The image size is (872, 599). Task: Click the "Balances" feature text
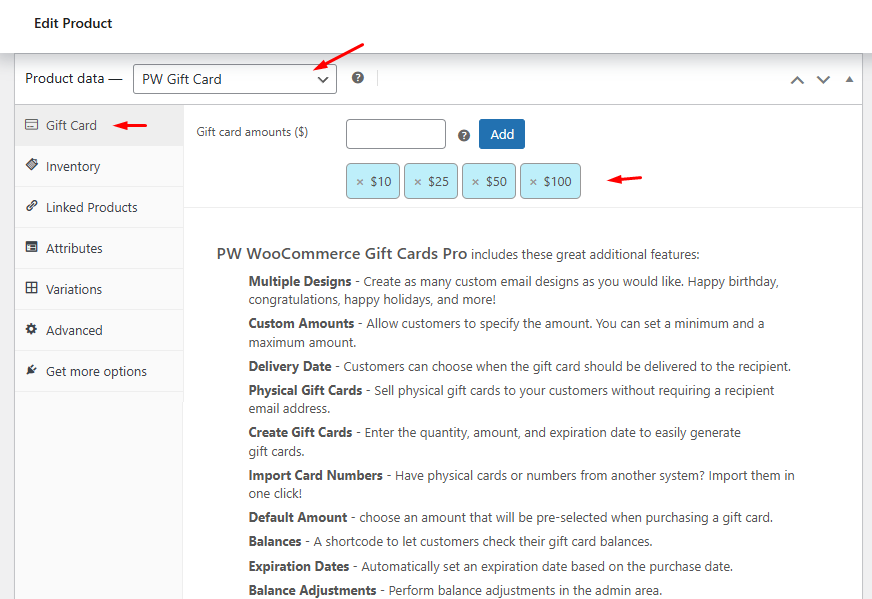(275, 542)
